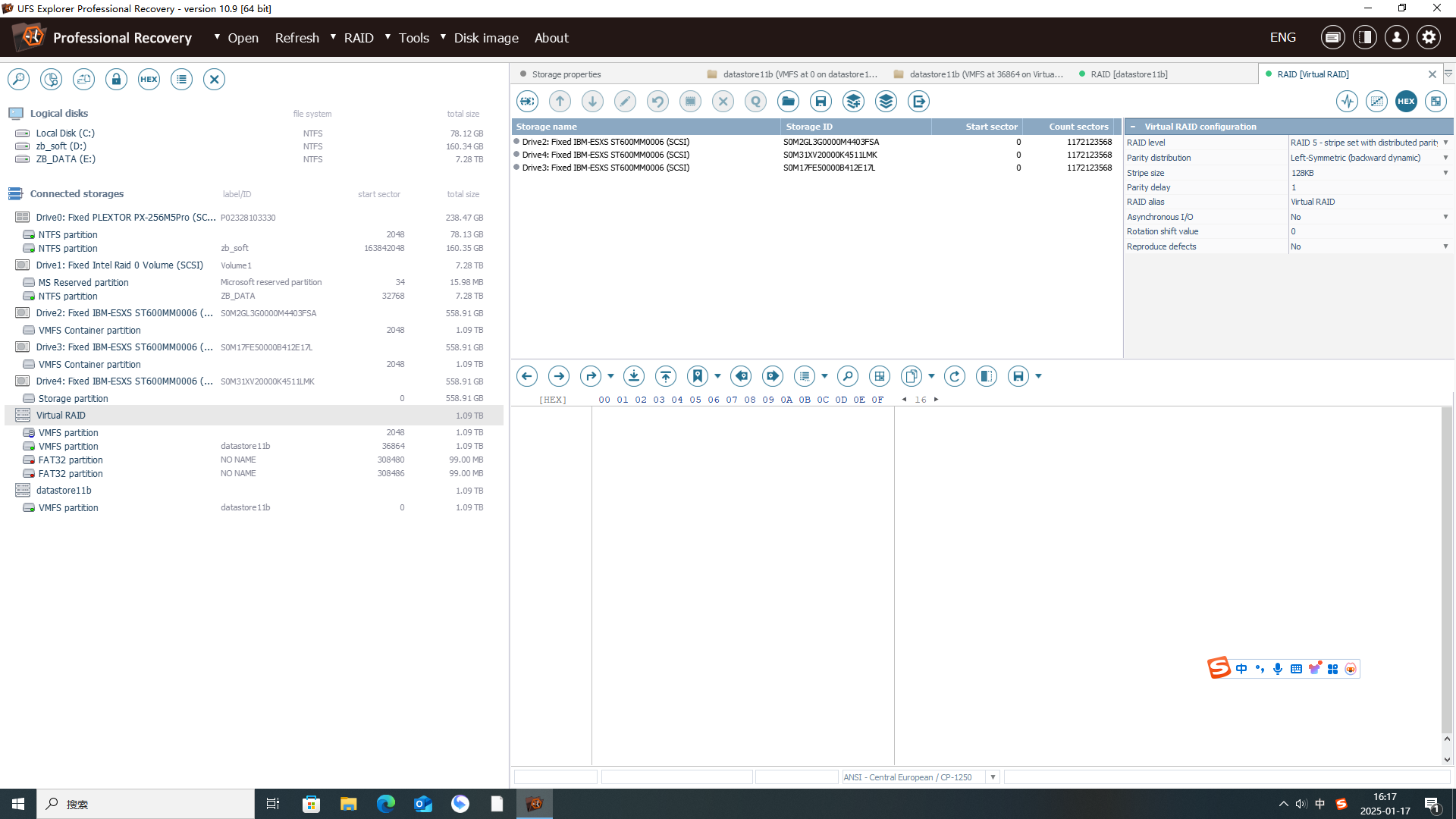This screenshot has width=1456, height=819.
Task: Collapse Virtual RAID configuration panel
Action: click(x=1133, y=127)
